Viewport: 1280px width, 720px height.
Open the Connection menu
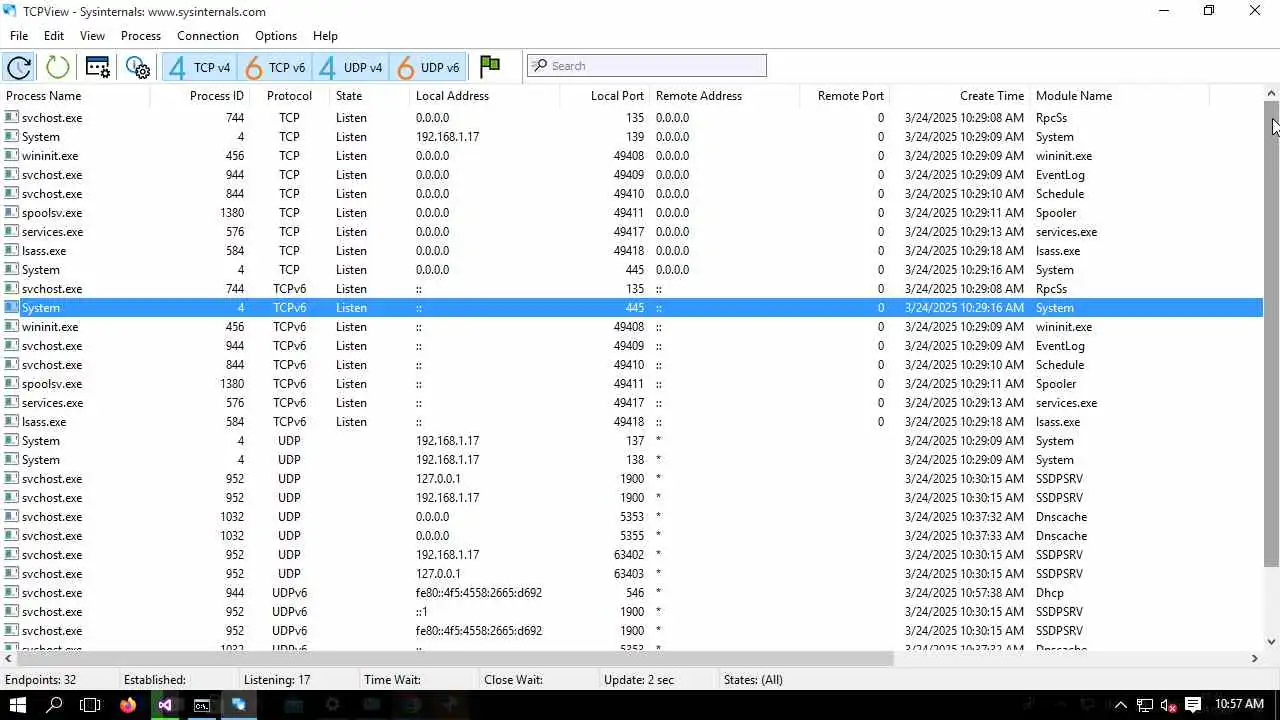tap(208, 36)
